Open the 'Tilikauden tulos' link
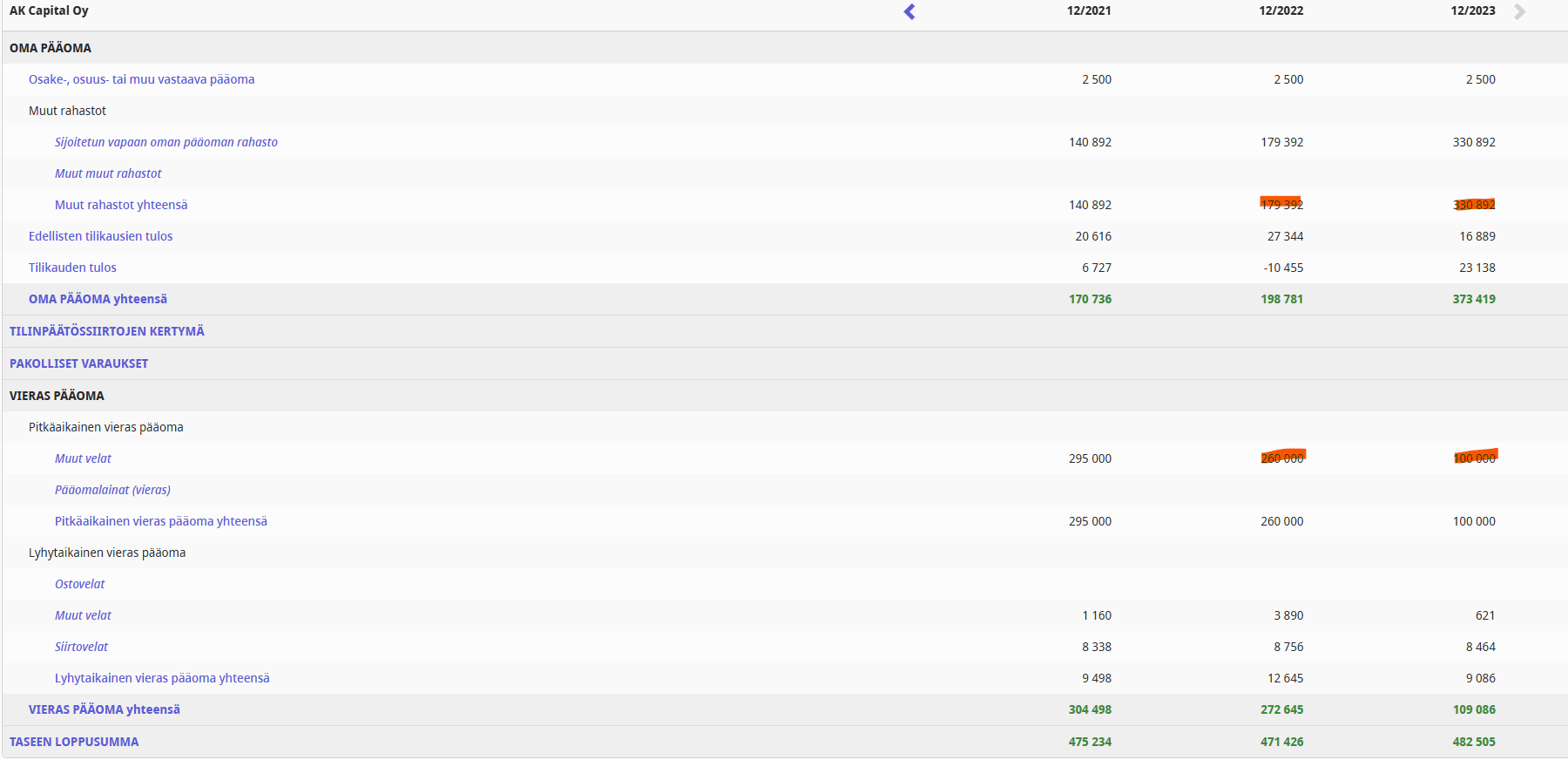This screenshot has height=760, width=1568. point(72,268)
